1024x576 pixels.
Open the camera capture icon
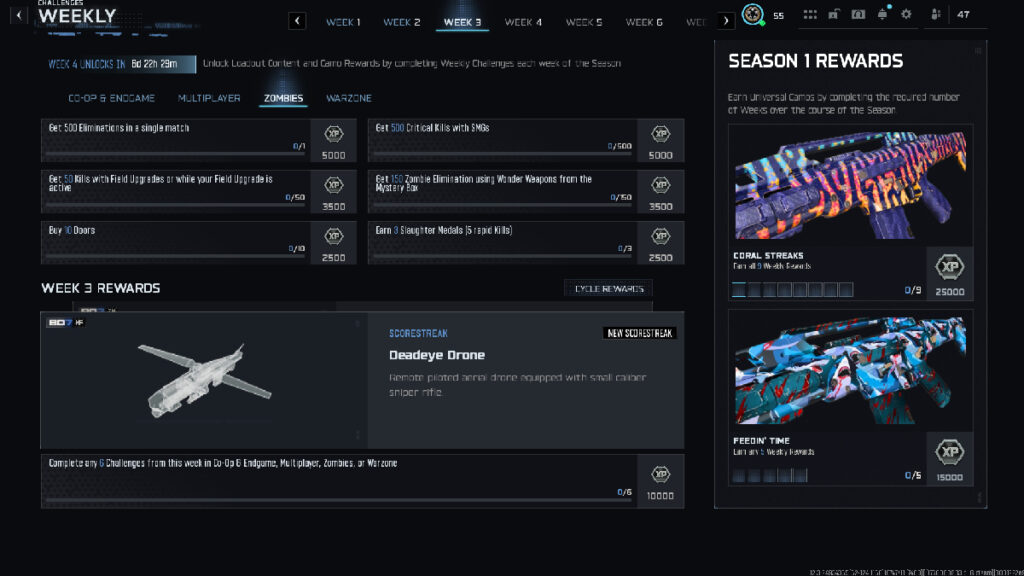(859, 14)
